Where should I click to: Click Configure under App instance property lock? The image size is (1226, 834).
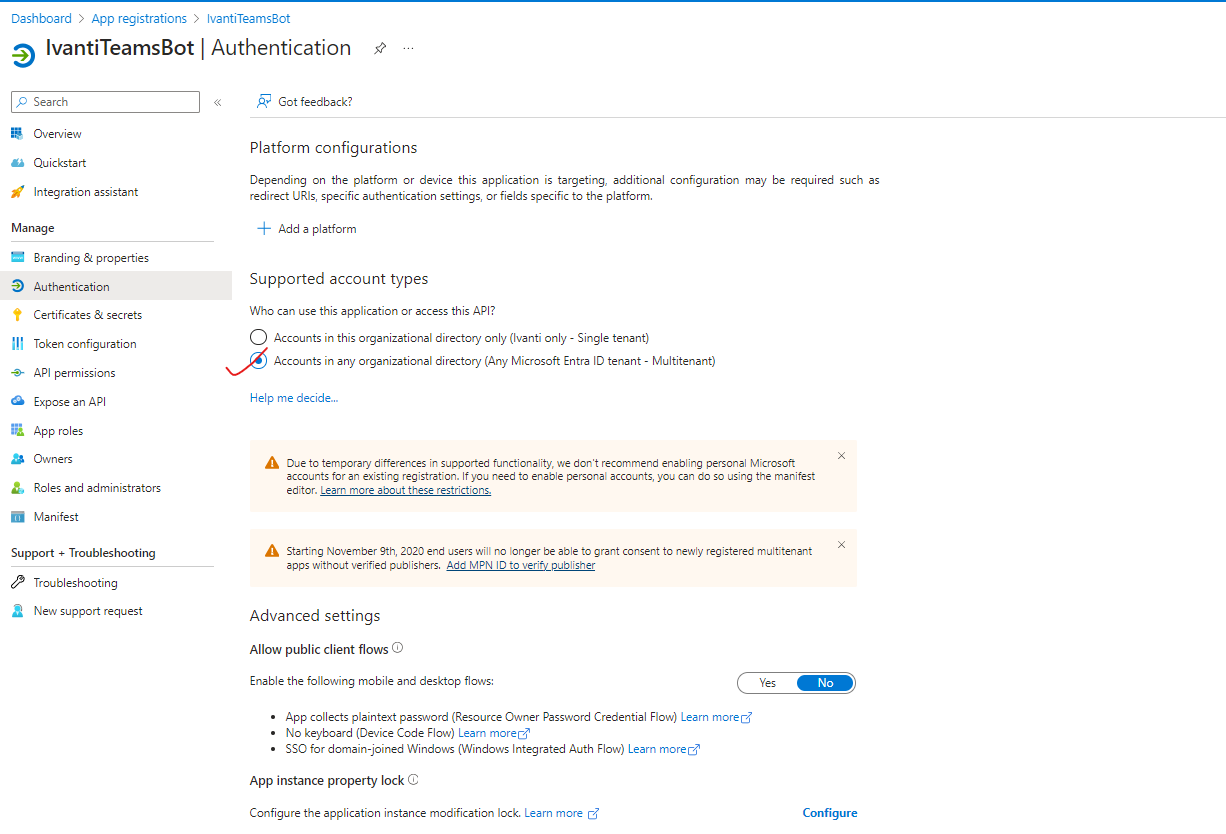829,812
